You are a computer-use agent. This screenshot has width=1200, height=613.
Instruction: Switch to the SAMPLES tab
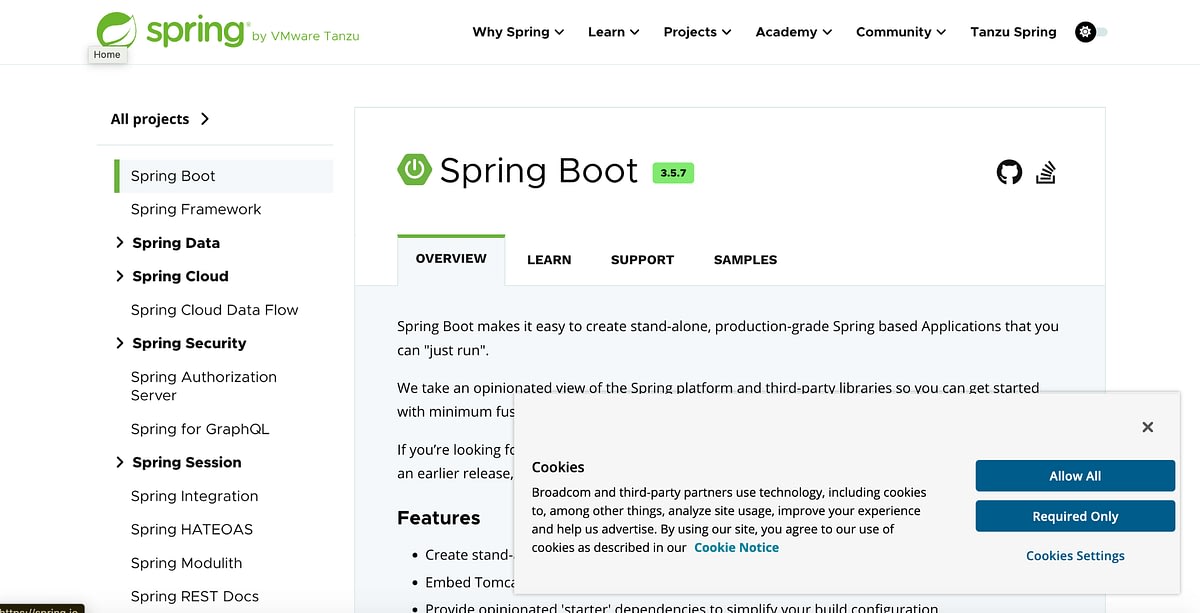pyautogui.click(x=745, y=260)
